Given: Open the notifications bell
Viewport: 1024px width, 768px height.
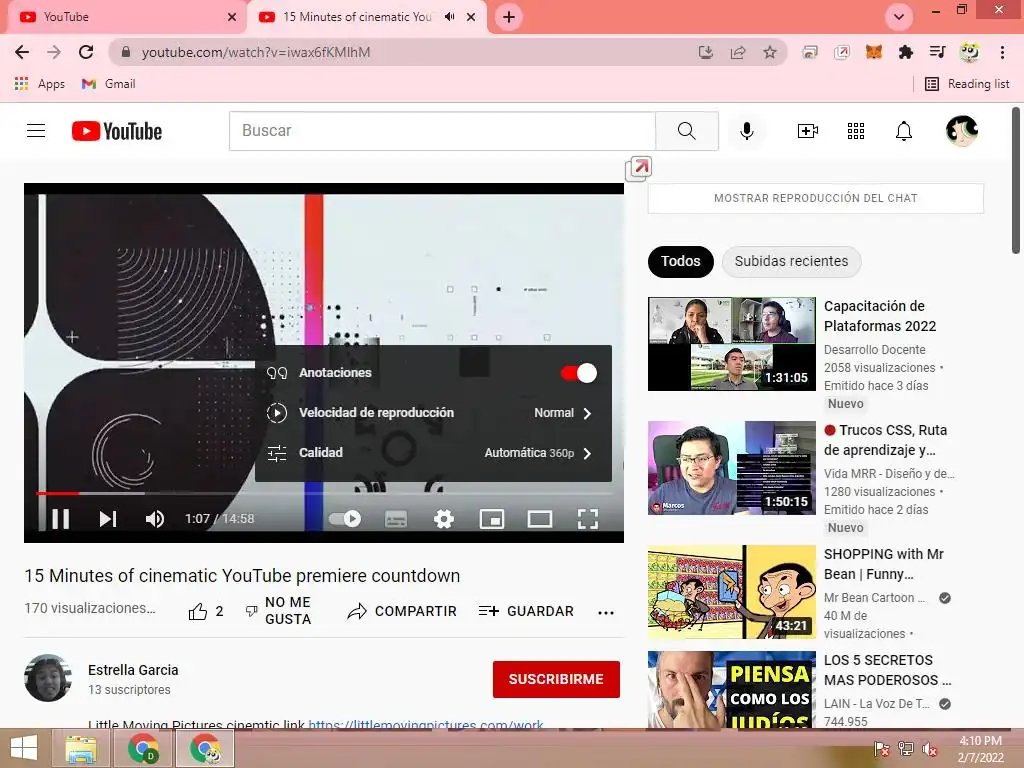Looking at the screenshot, I should click(x=904, y=131).
